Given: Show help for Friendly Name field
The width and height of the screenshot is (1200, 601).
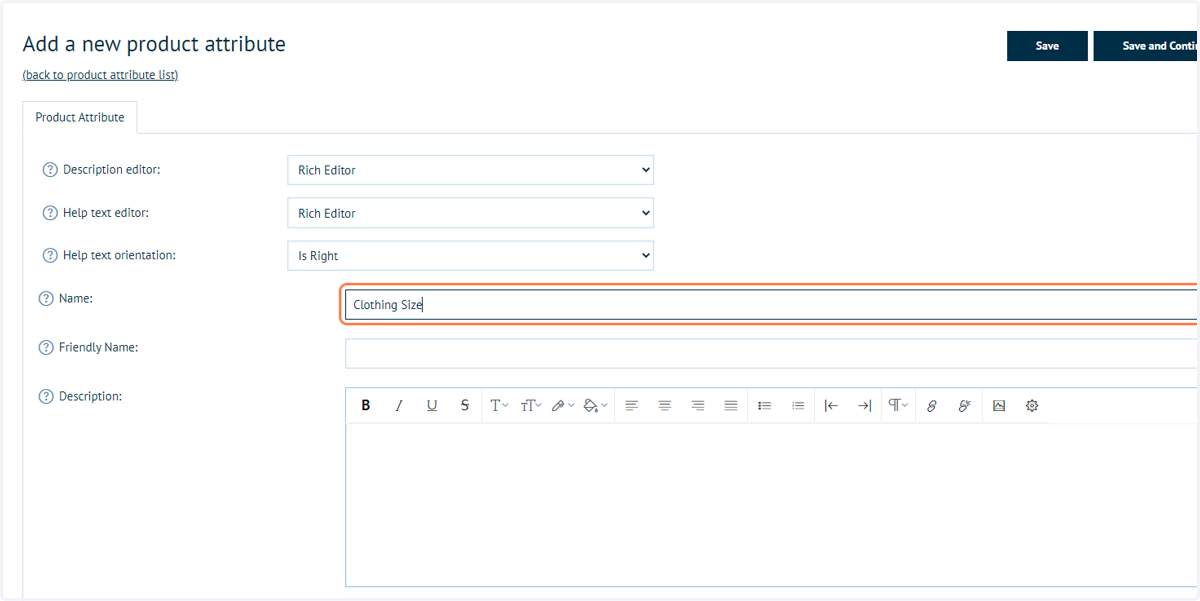Looking at the screenshot, I should pyautogui.click(x=46, y=348).
